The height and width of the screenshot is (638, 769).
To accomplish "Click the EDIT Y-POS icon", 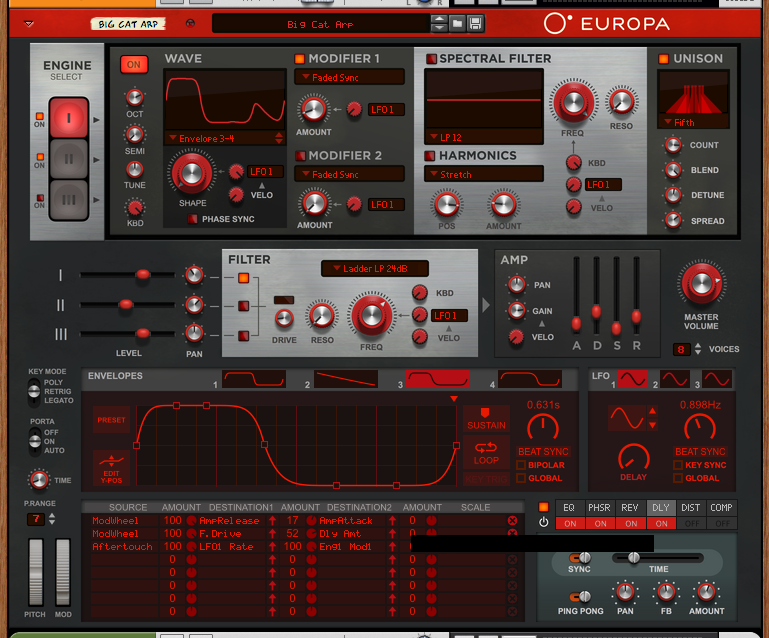I will pos(111,468).
